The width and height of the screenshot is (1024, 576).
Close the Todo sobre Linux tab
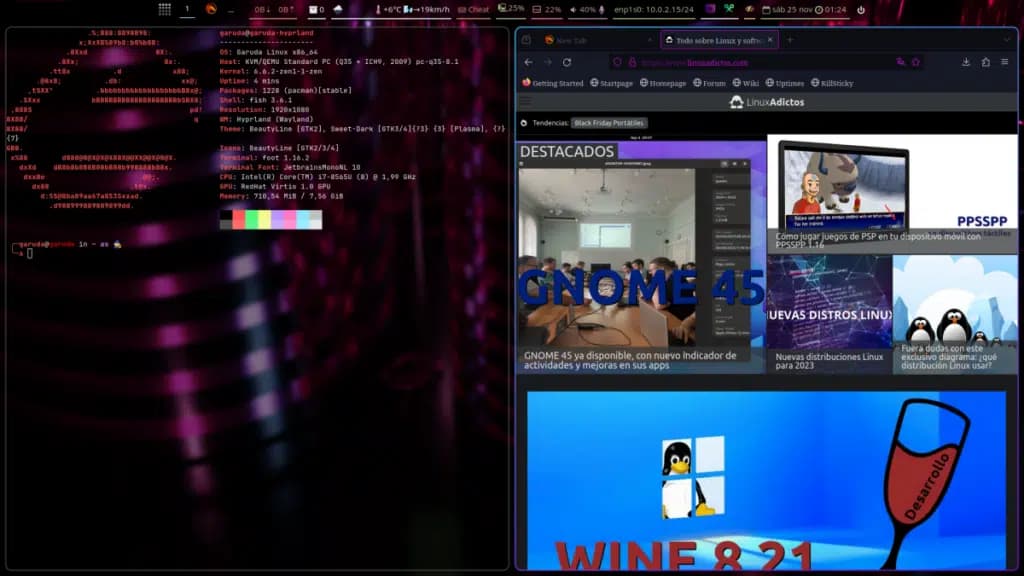[771, 40]
